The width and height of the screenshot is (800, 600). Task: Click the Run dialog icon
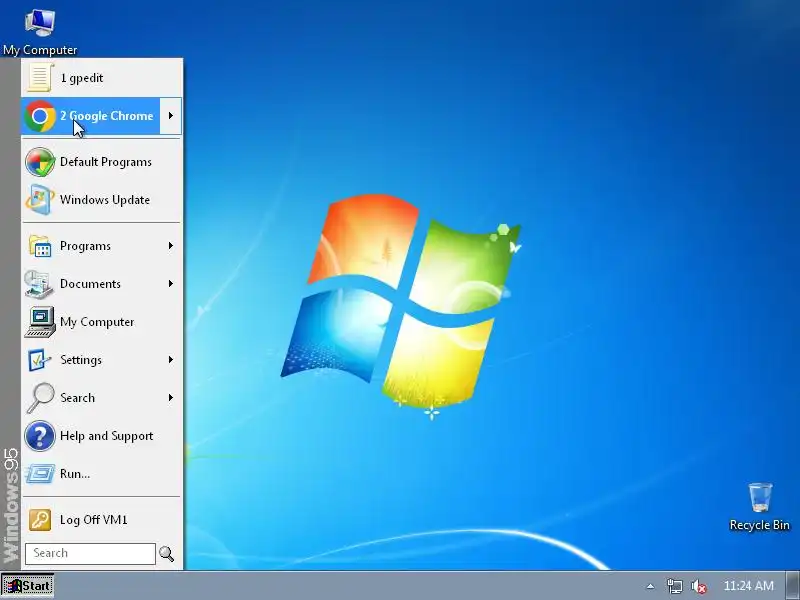tap(40, 473)
